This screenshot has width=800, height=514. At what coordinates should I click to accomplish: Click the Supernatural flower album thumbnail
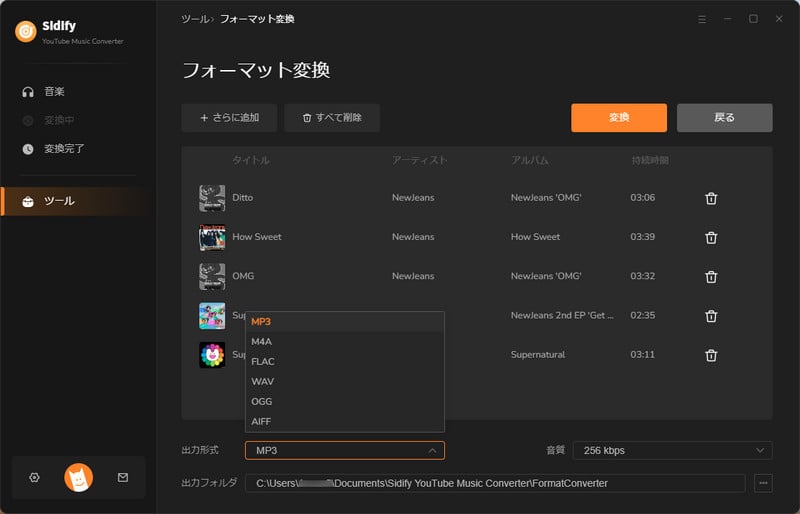click(212, 355)
